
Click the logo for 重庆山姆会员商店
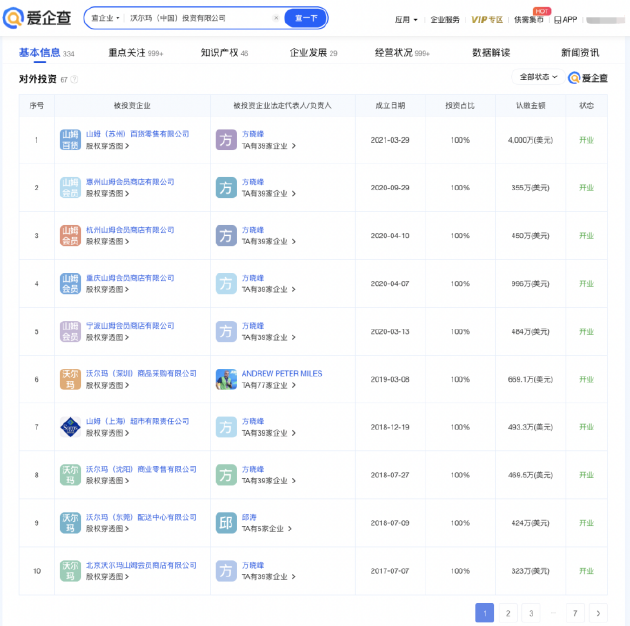[x=70, y=283]
